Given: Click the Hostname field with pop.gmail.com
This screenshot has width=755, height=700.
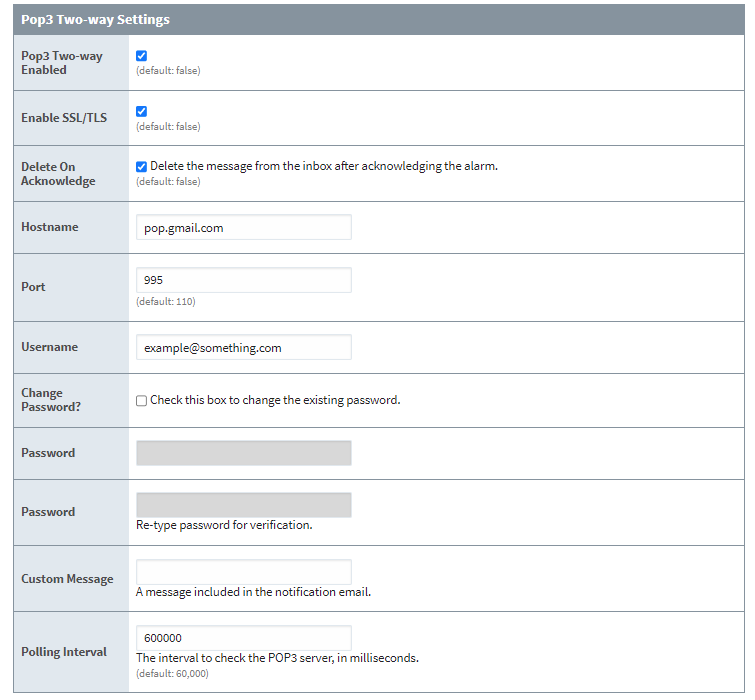Looking at the screenshot, I should [244, 227].
